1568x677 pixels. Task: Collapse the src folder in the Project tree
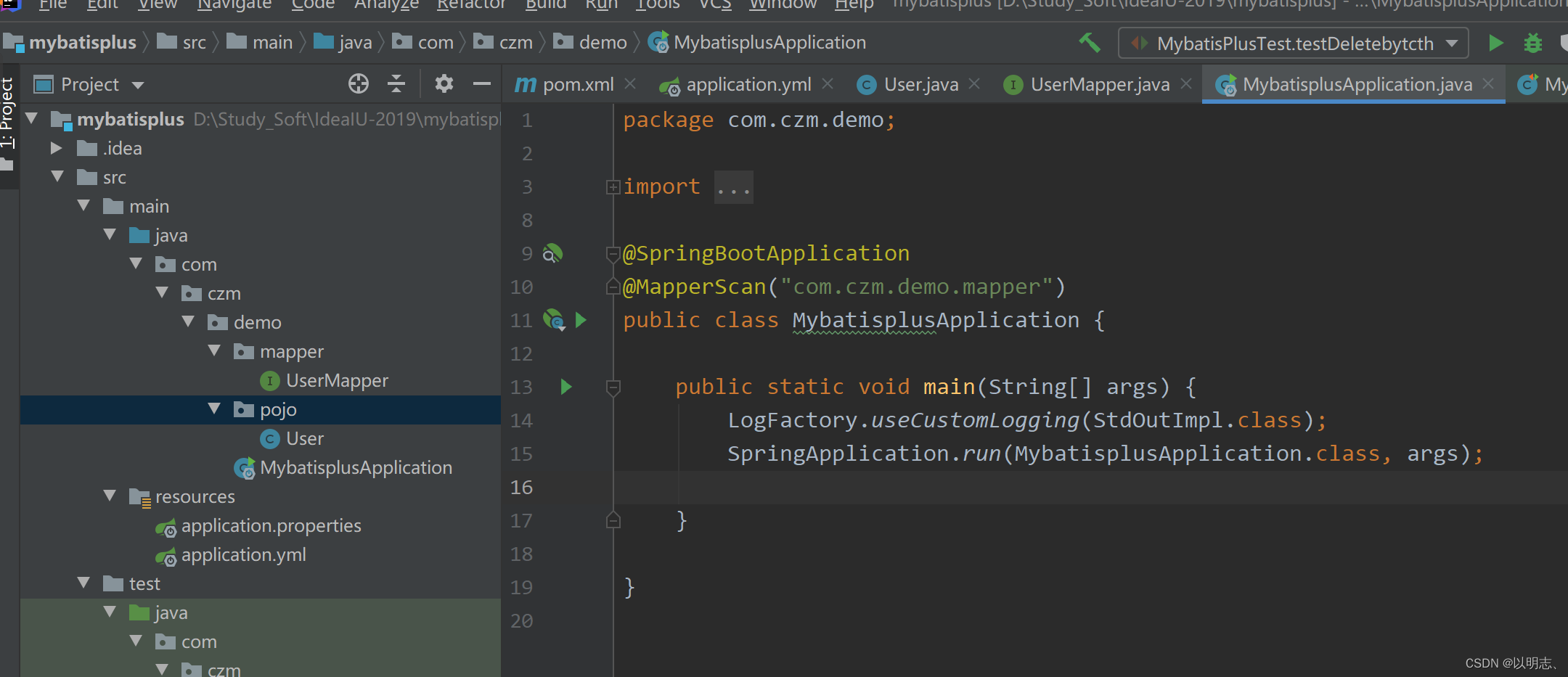coord(57,176)
